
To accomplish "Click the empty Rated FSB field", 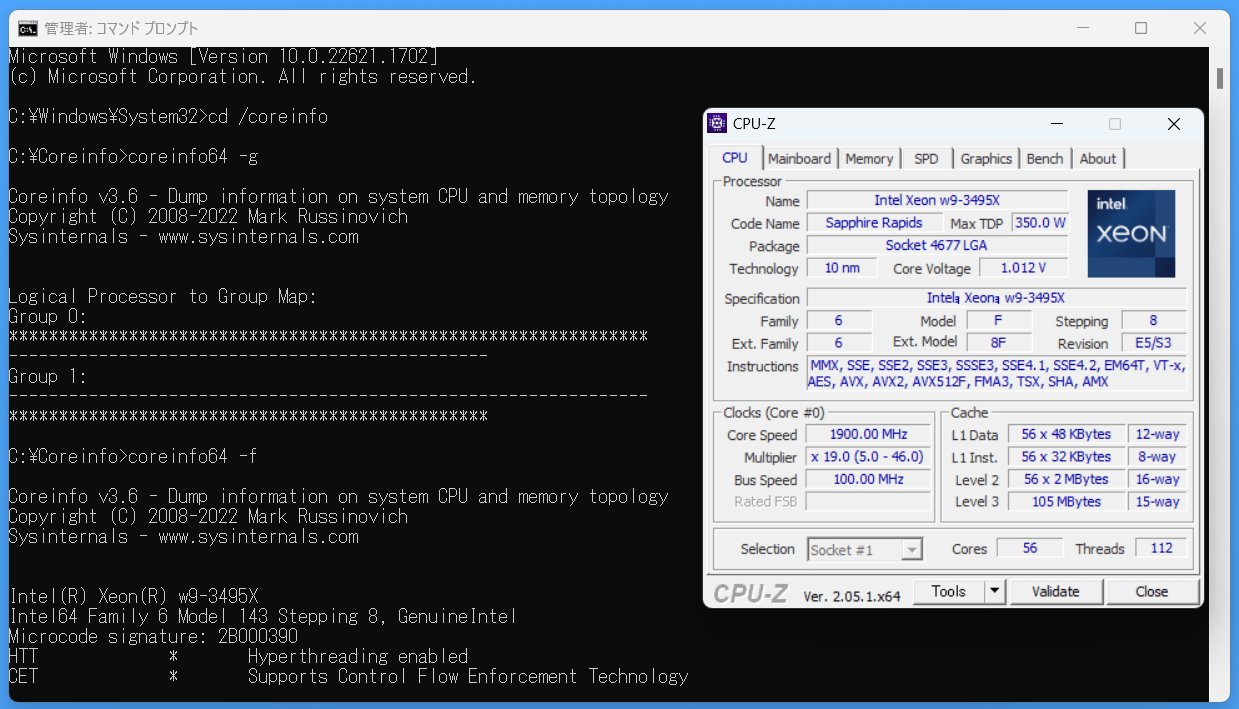I will pos(869,501).
